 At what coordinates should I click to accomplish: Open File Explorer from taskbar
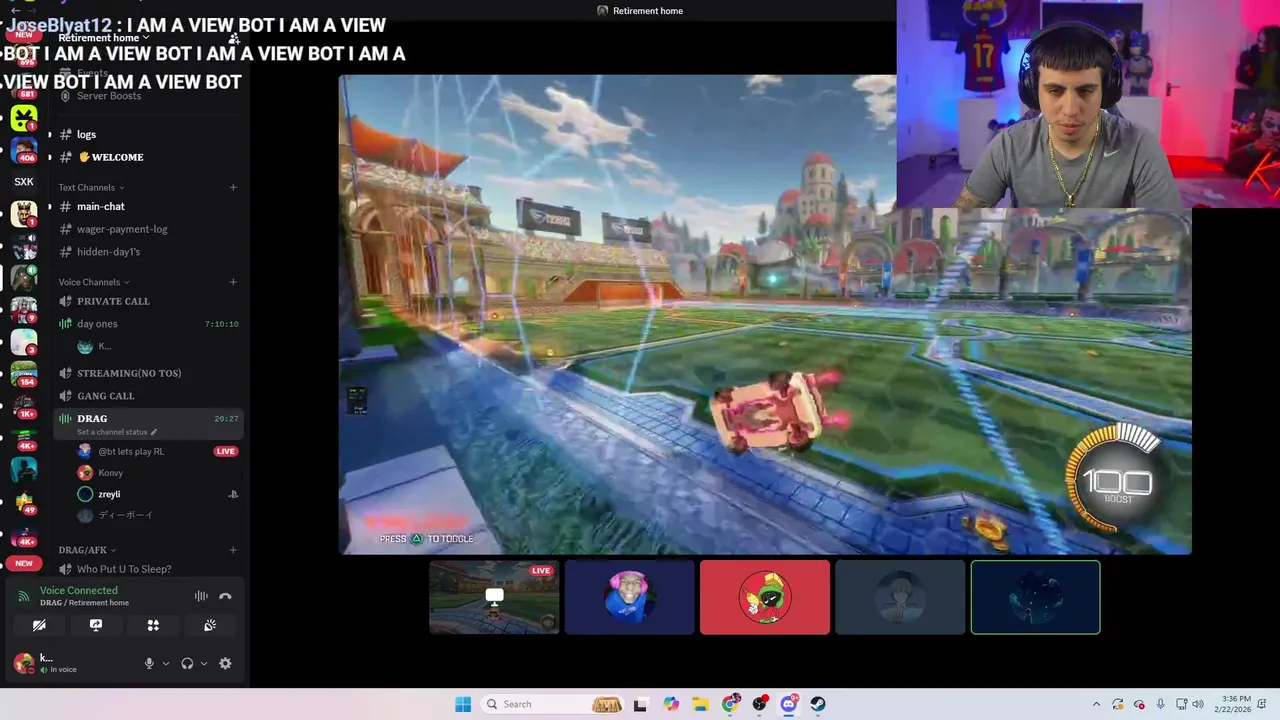tap(700, 704)
